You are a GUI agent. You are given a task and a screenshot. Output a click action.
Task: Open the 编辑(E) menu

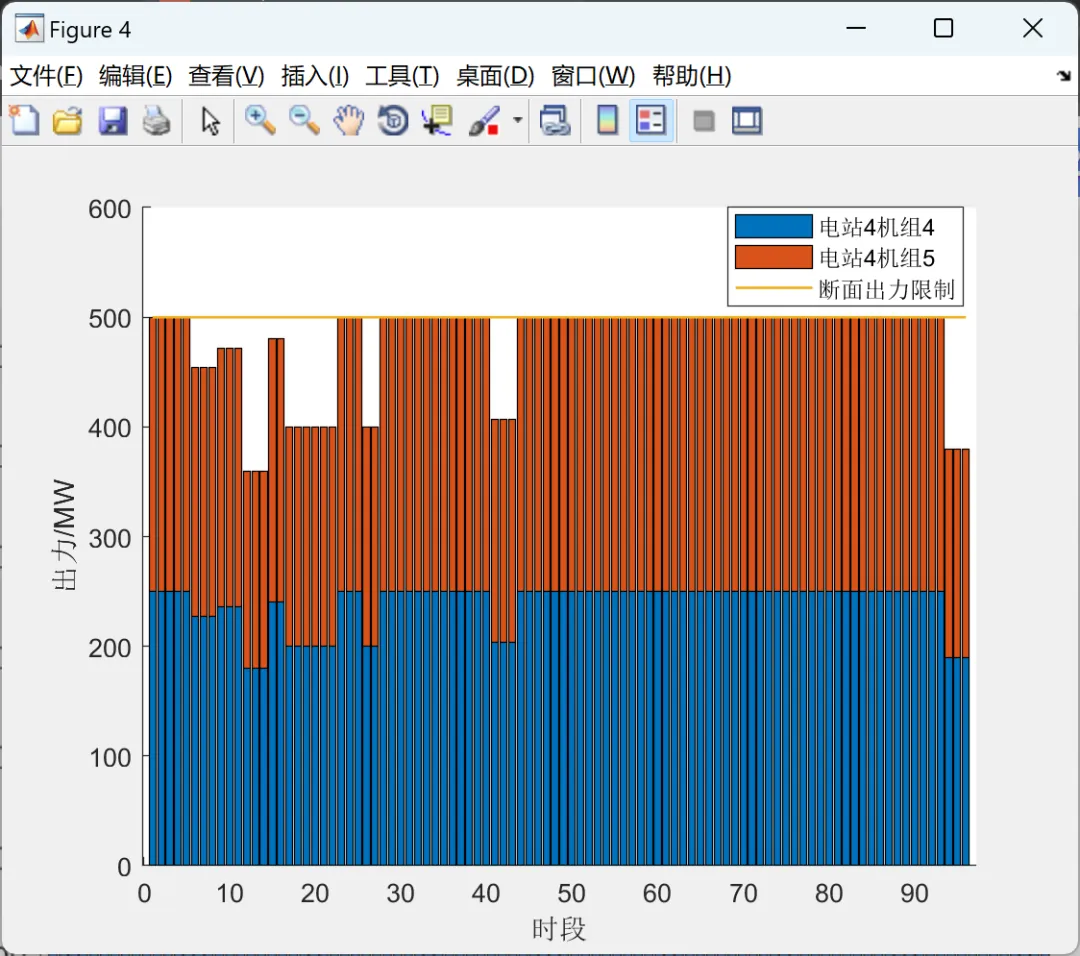point(135,75)
